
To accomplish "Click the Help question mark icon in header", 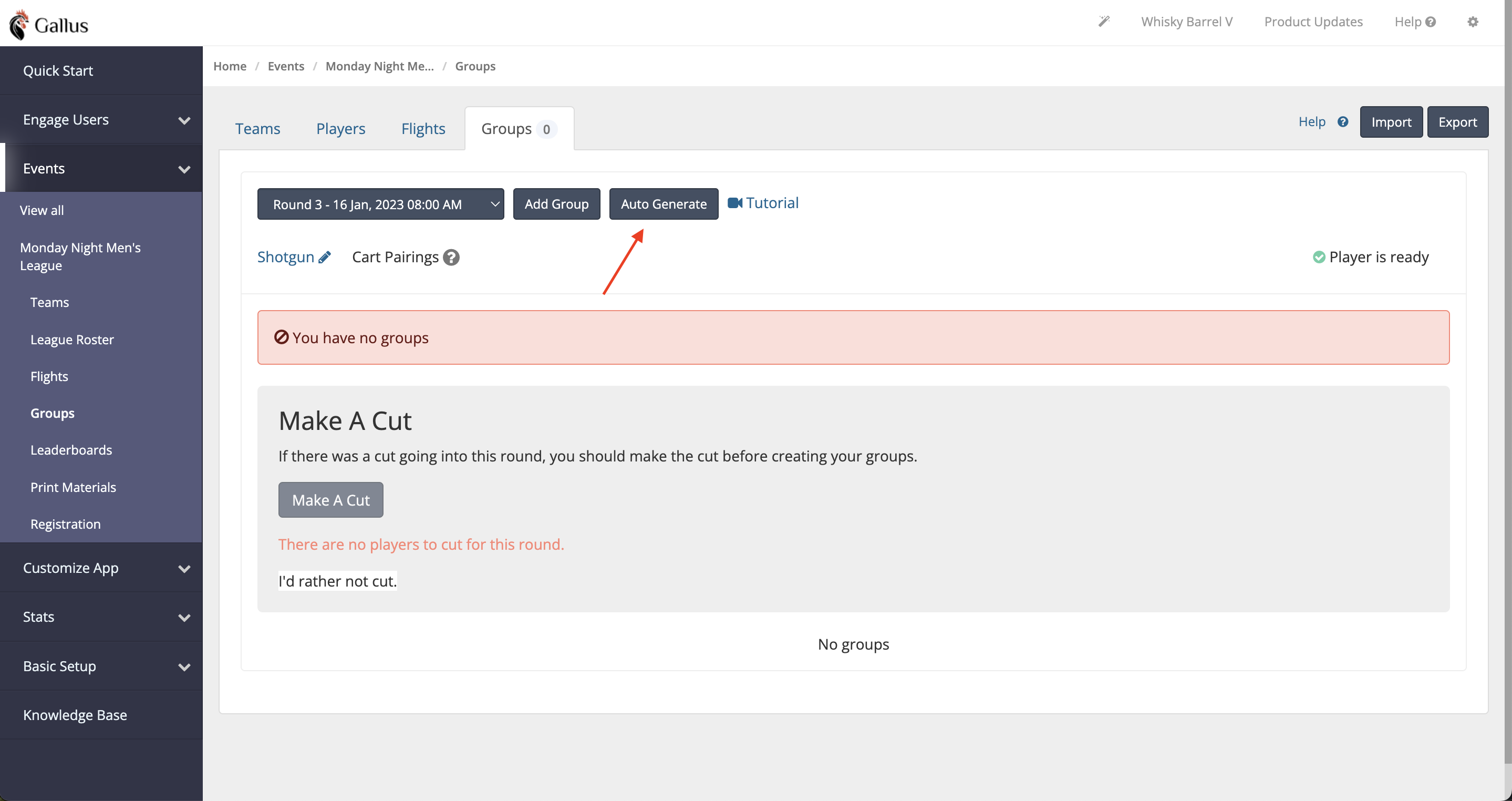I will [1431, 22].
